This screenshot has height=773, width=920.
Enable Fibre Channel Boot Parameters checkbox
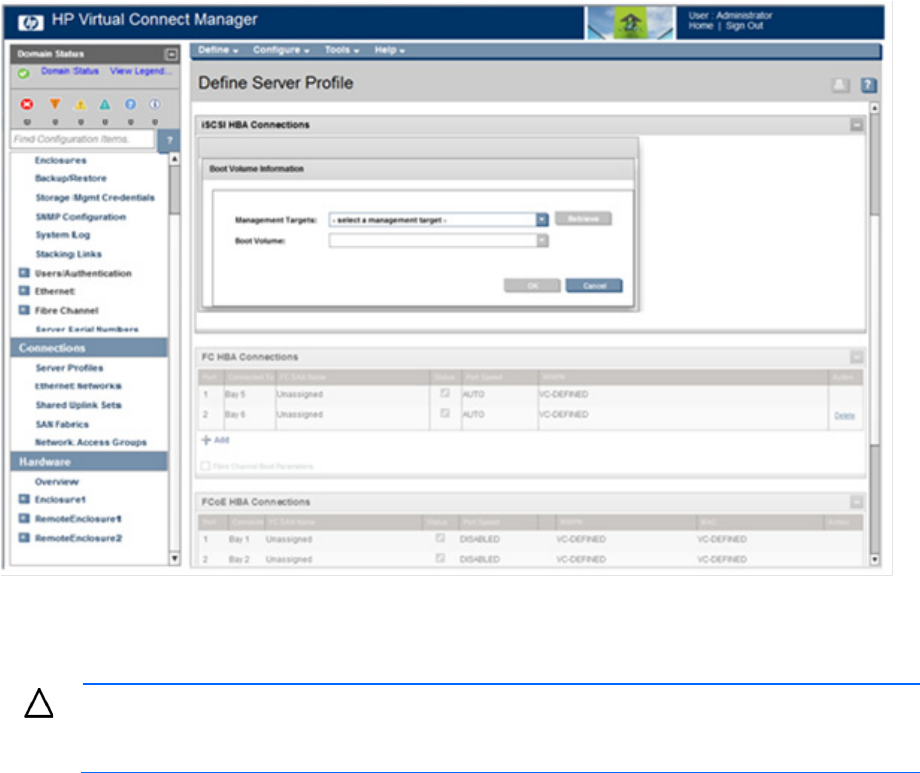click(x=205, y=466)
